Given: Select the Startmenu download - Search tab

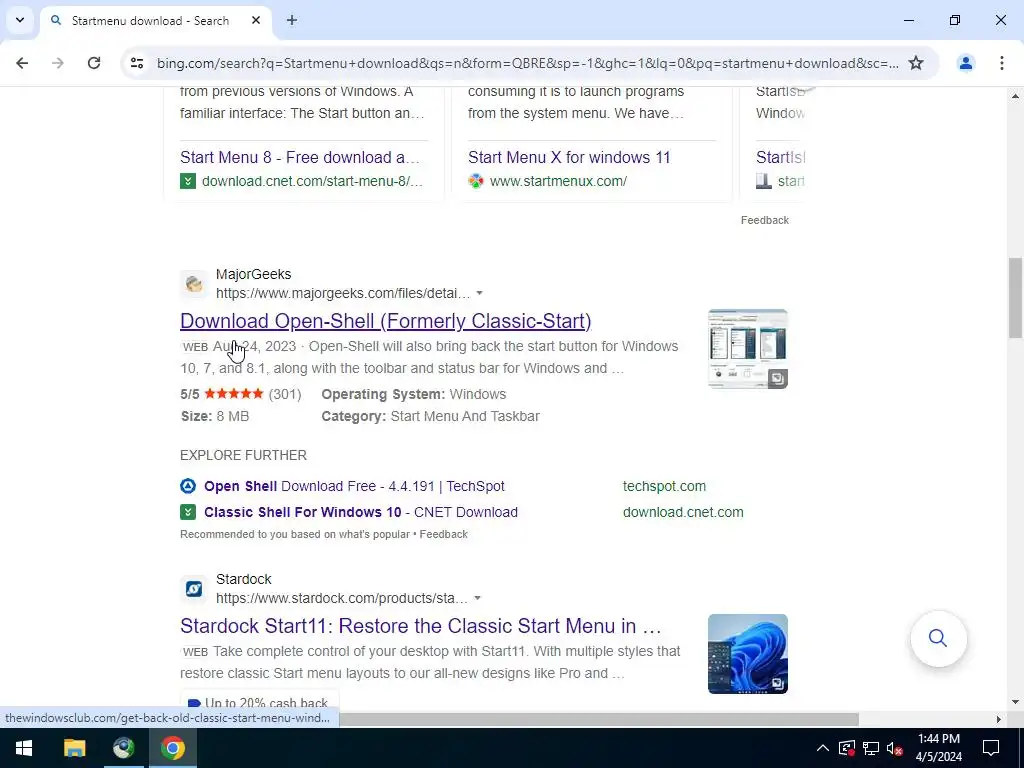Looking at the screenshot, I should (x=157, y=21).
